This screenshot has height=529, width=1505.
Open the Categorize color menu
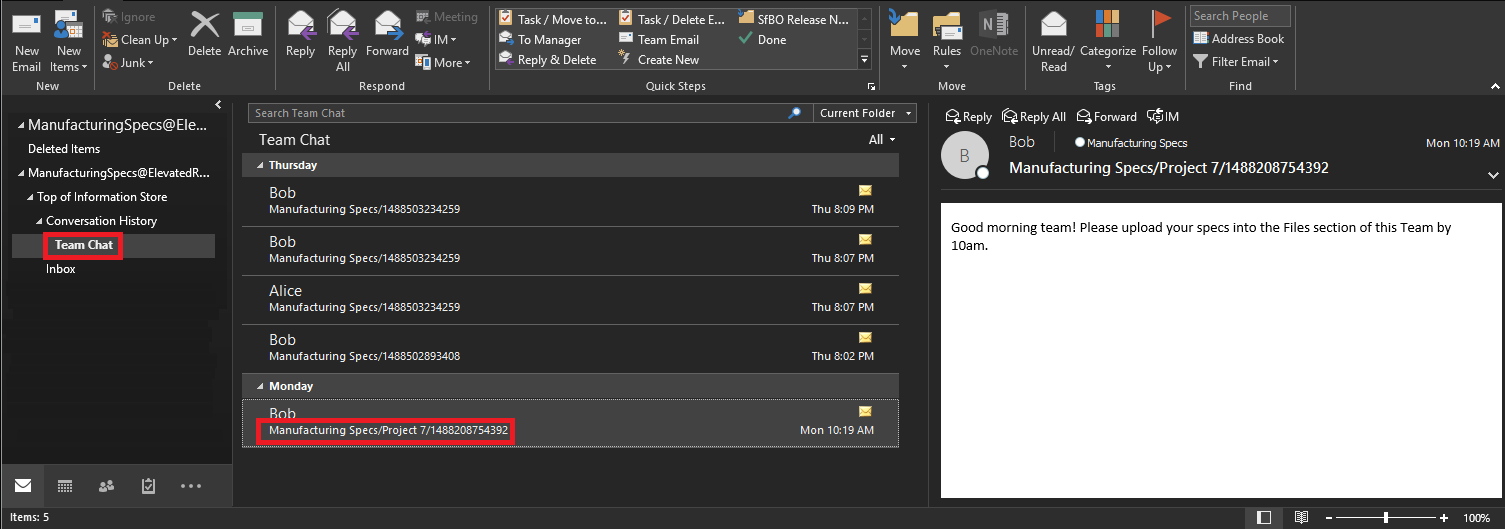[1107, 40]
